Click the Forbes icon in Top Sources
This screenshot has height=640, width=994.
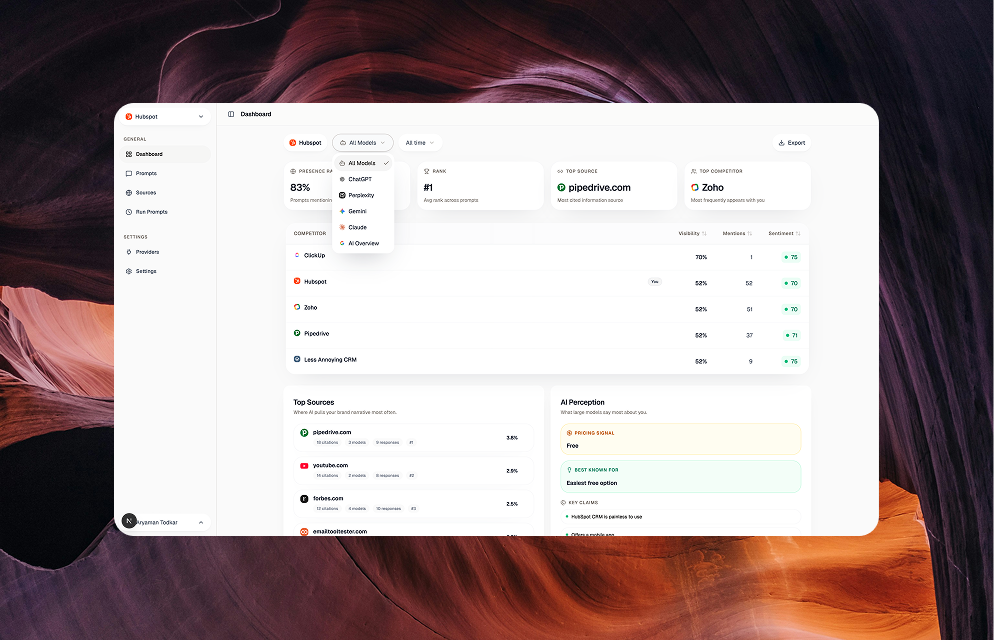304,499
